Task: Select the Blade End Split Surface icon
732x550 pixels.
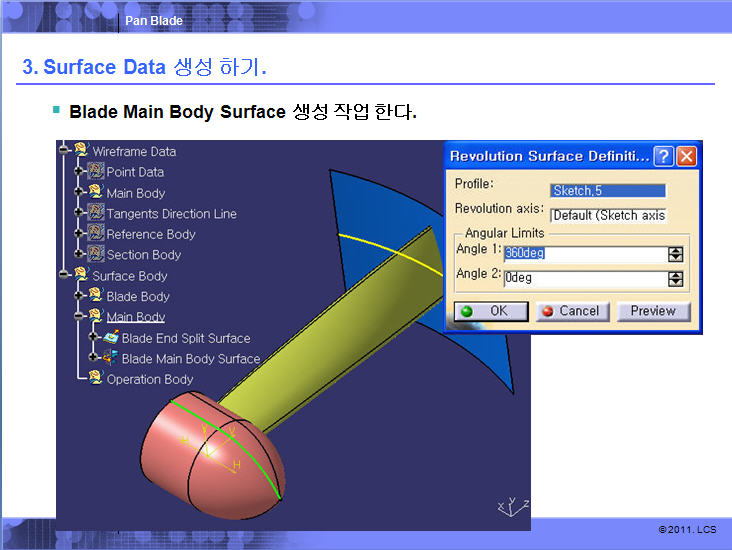Action: click(x=110, y=338)
